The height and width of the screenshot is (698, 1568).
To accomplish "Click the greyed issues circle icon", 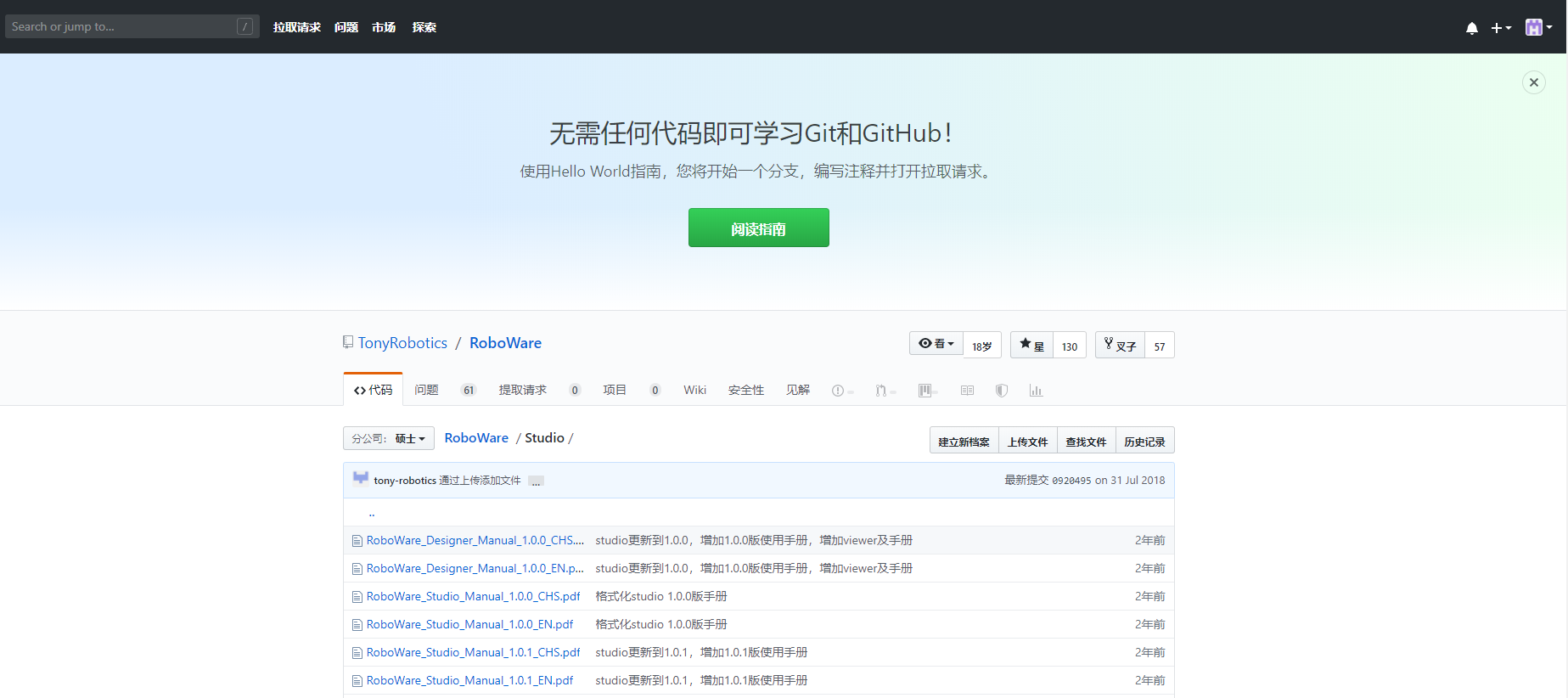I will pyautogui.click(x=838, y=391).
